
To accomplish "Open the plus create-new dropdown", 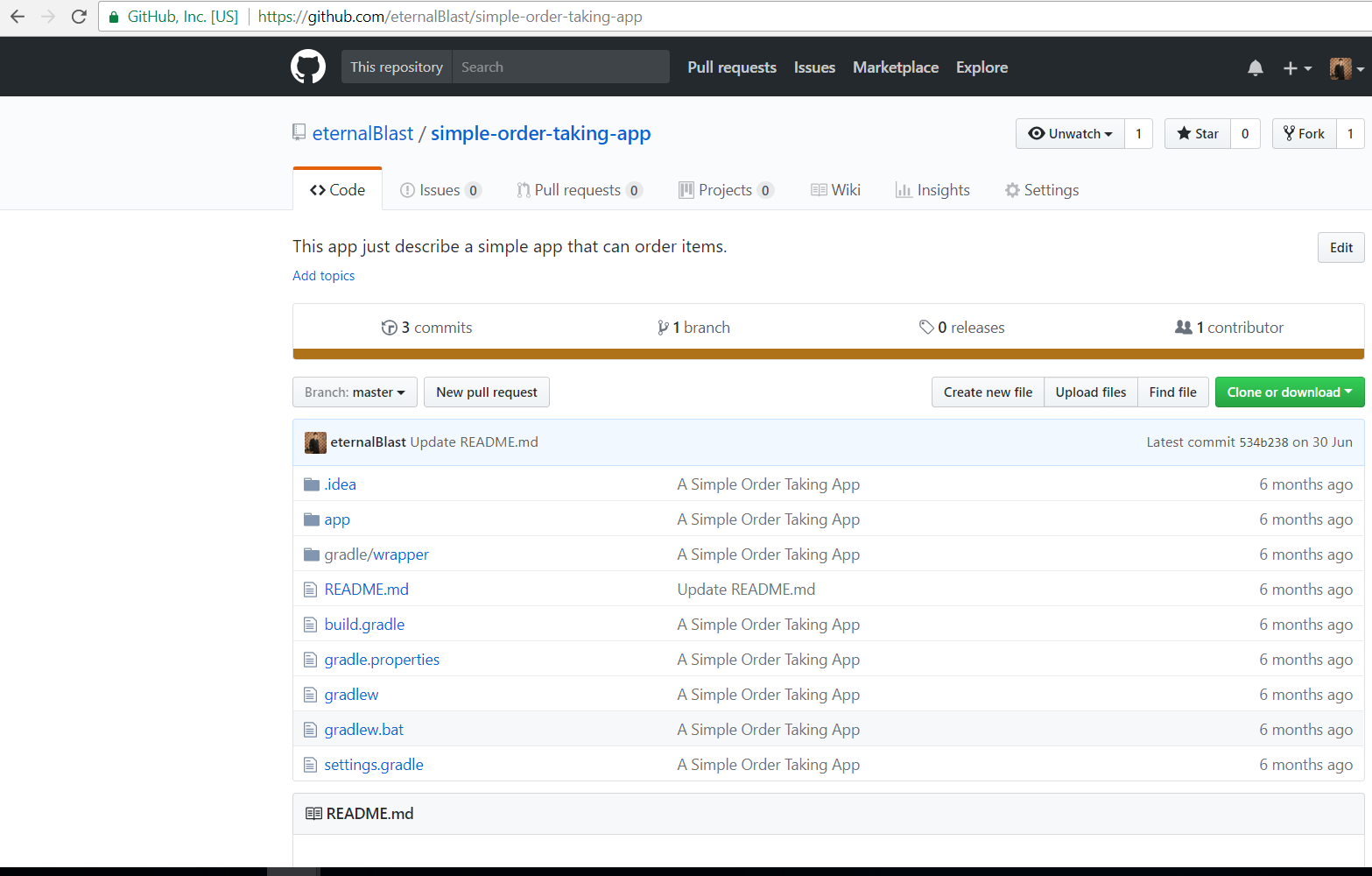I will [x=1297, y=68].
